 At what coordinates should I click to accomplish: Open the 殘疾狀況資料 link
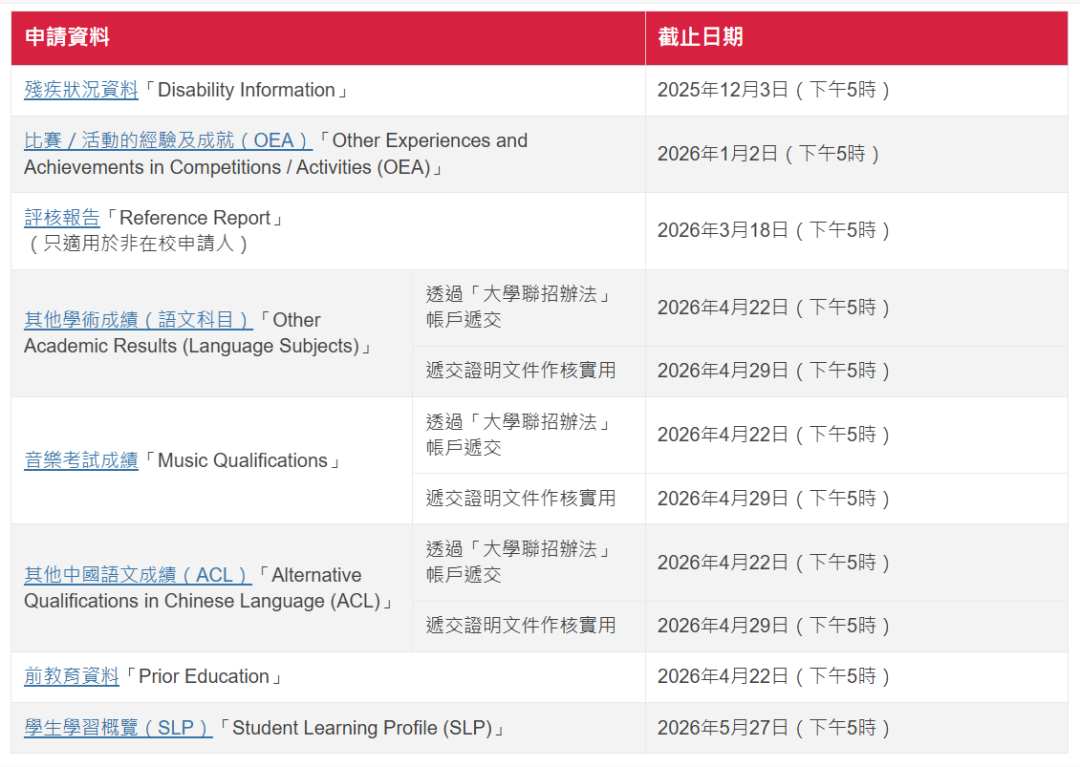(x=81, y=90)
